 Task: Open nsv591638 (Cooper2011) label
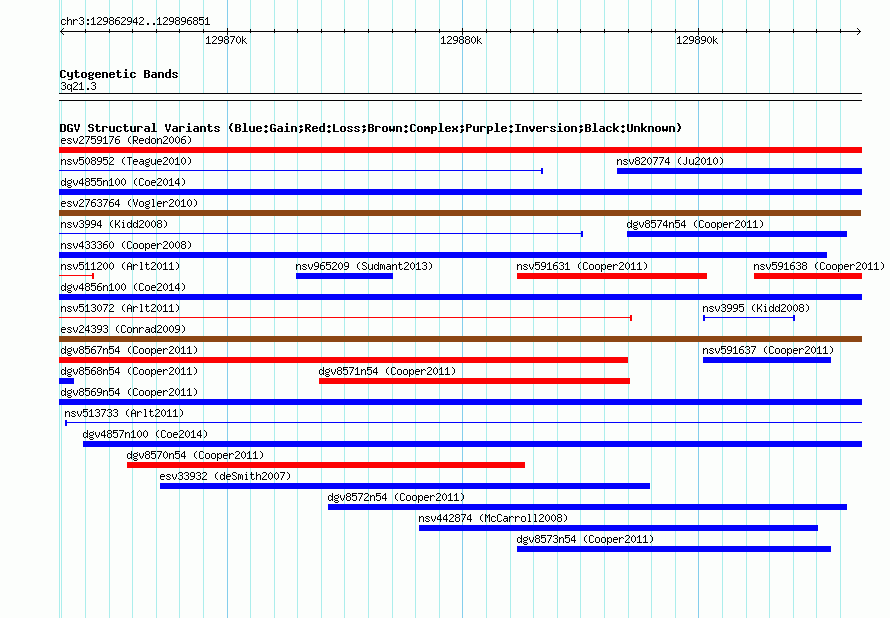[818, 266]
